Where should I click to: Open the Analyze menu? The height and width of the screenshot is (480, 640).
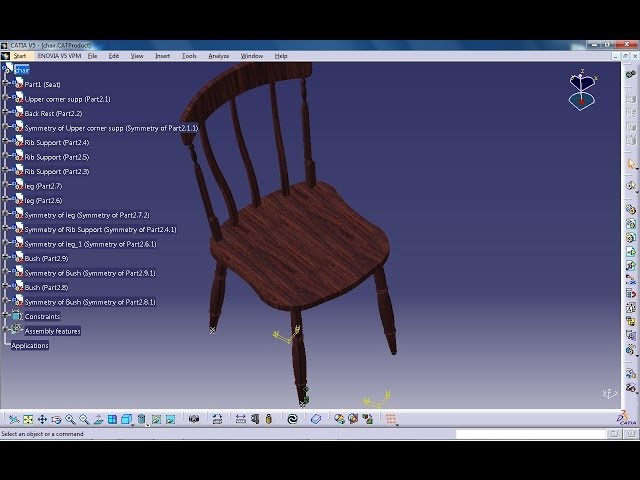pyautogui.click(x=218, y=56)
